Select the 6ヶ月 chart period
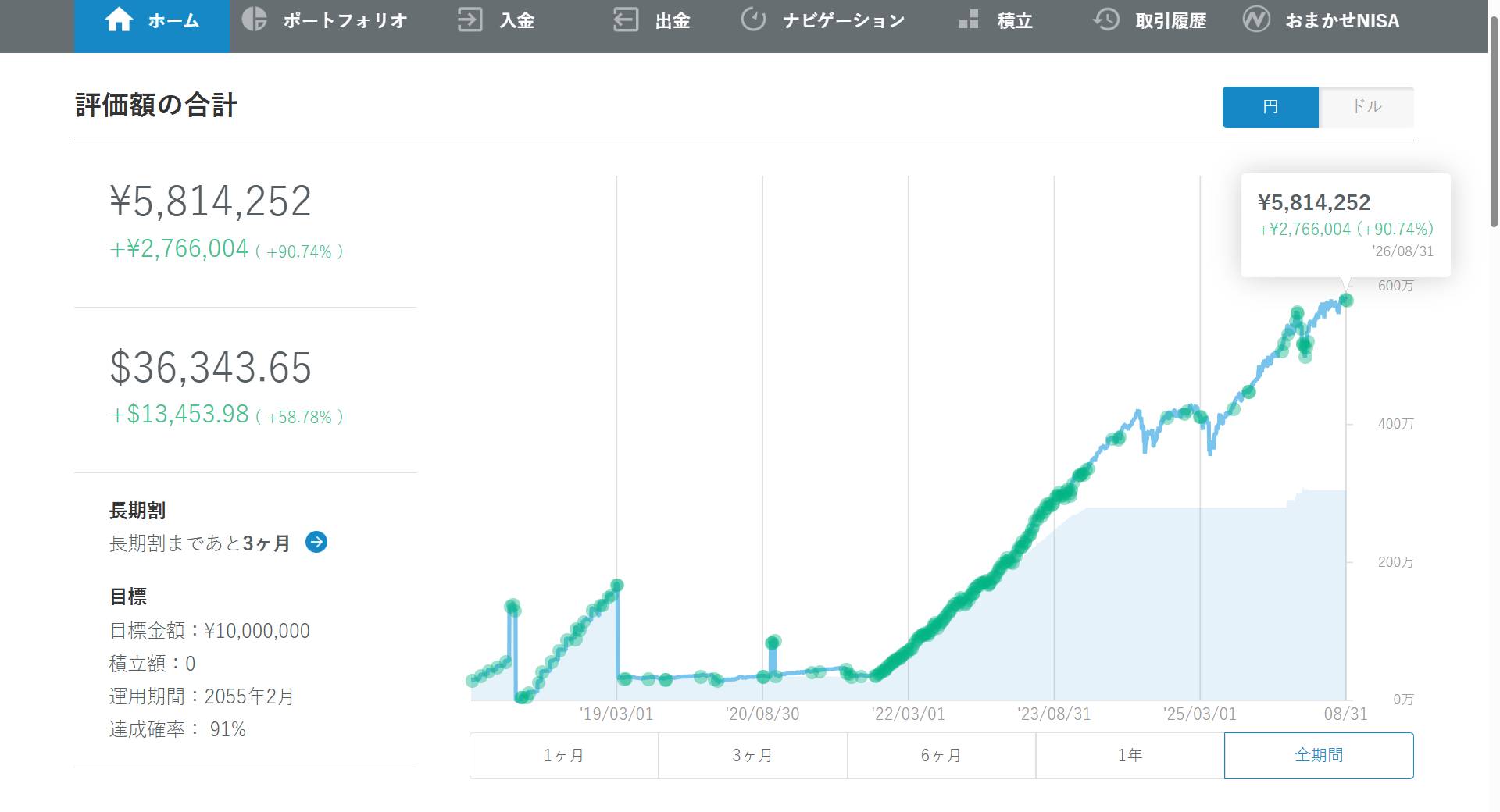 pyautogui.click(x=941, y=755)
